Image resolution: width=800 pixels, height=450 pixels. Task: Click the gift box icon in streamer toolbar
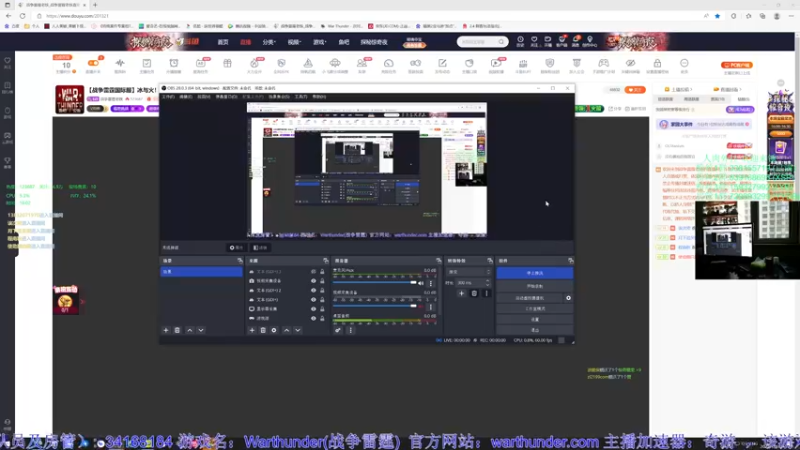[x=228, y=63]
